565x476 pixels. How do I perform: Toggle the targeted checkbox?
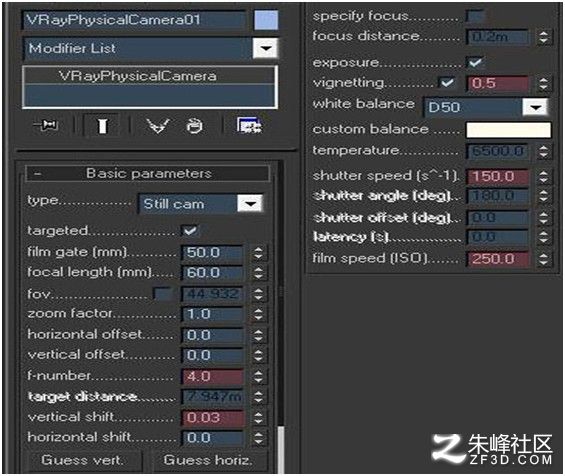pyautogui.click(x=190, y=231)
